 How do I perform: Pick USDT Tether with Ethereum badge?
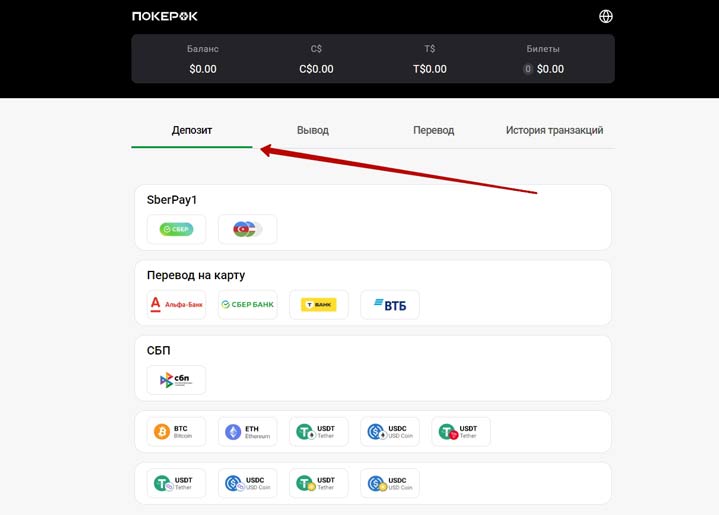click(319, 432)
